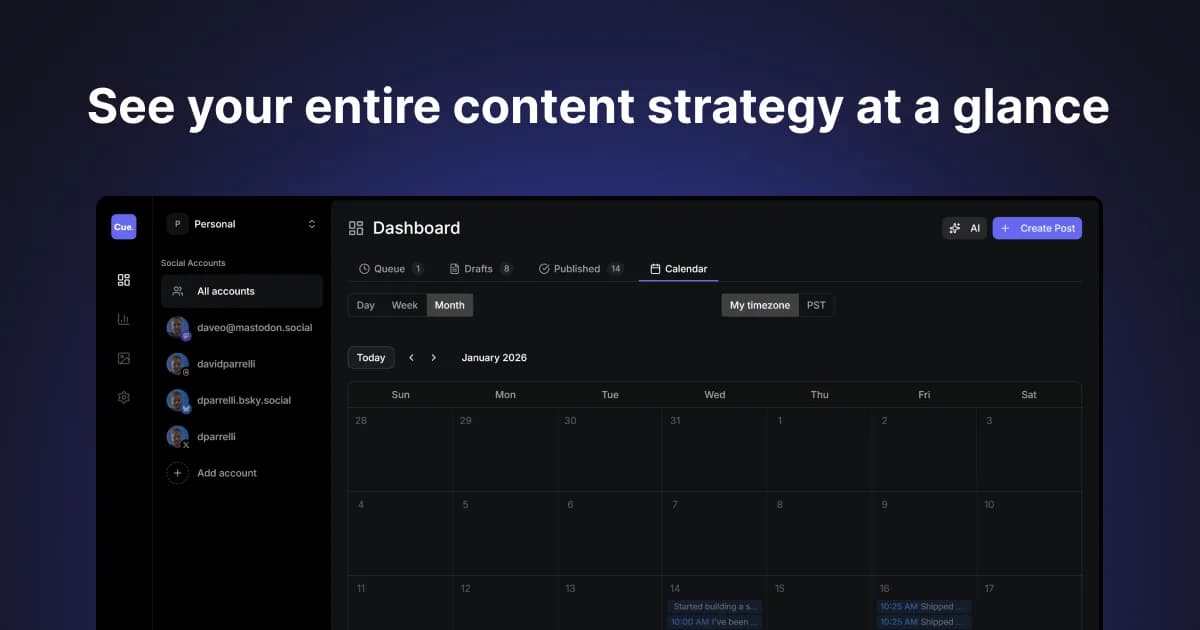
Task: Switch timezone display to PST
Action: [816, 304]
